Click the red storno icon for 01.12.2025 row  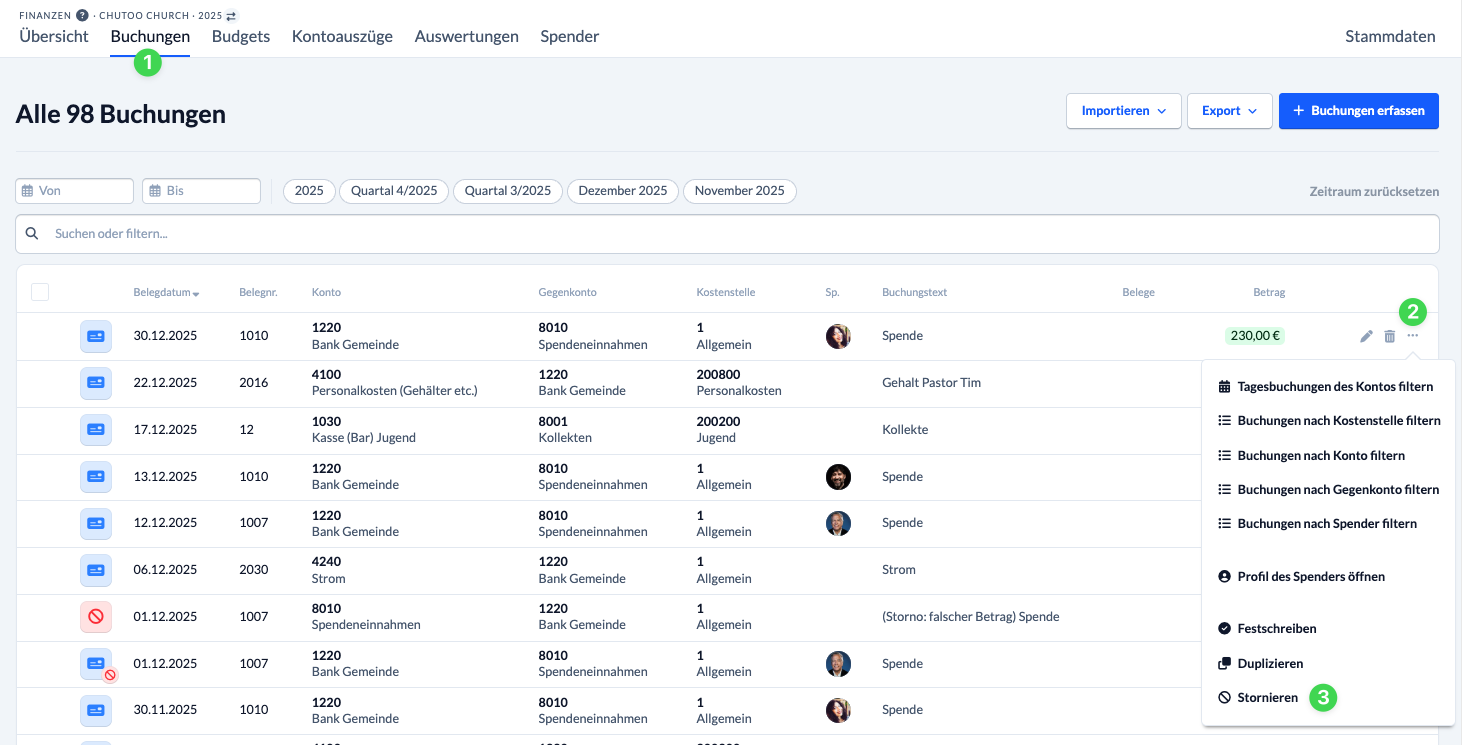tap(96, 617)
